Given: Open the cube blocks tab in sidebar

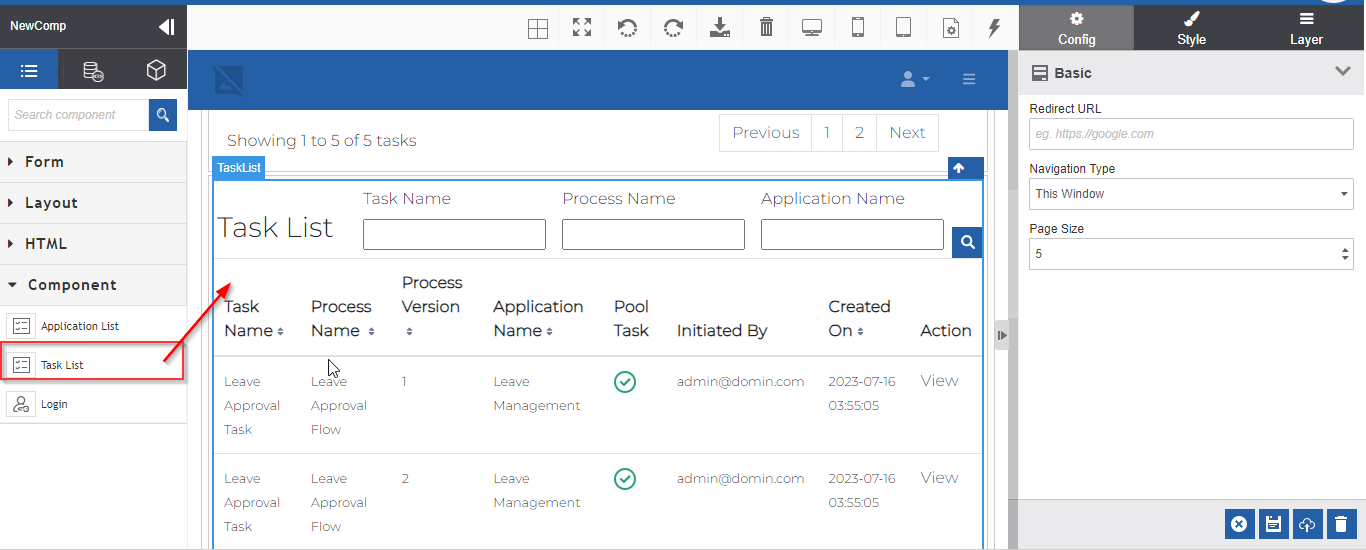Looking at the screenshot, I should (155, 71).
